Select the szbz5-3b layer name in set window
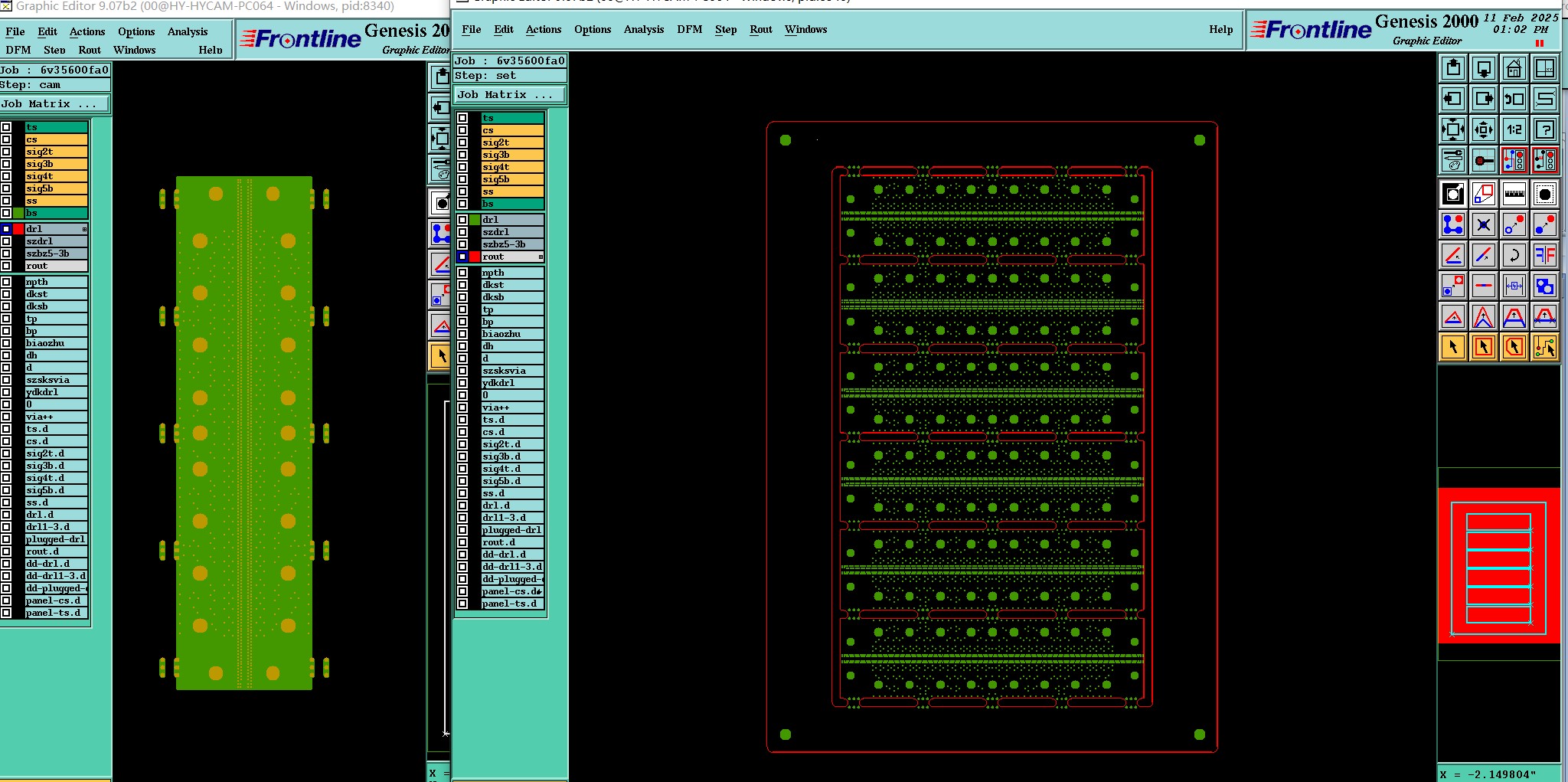The width and height of the screenshot is (1568, 782). point(512,244)
